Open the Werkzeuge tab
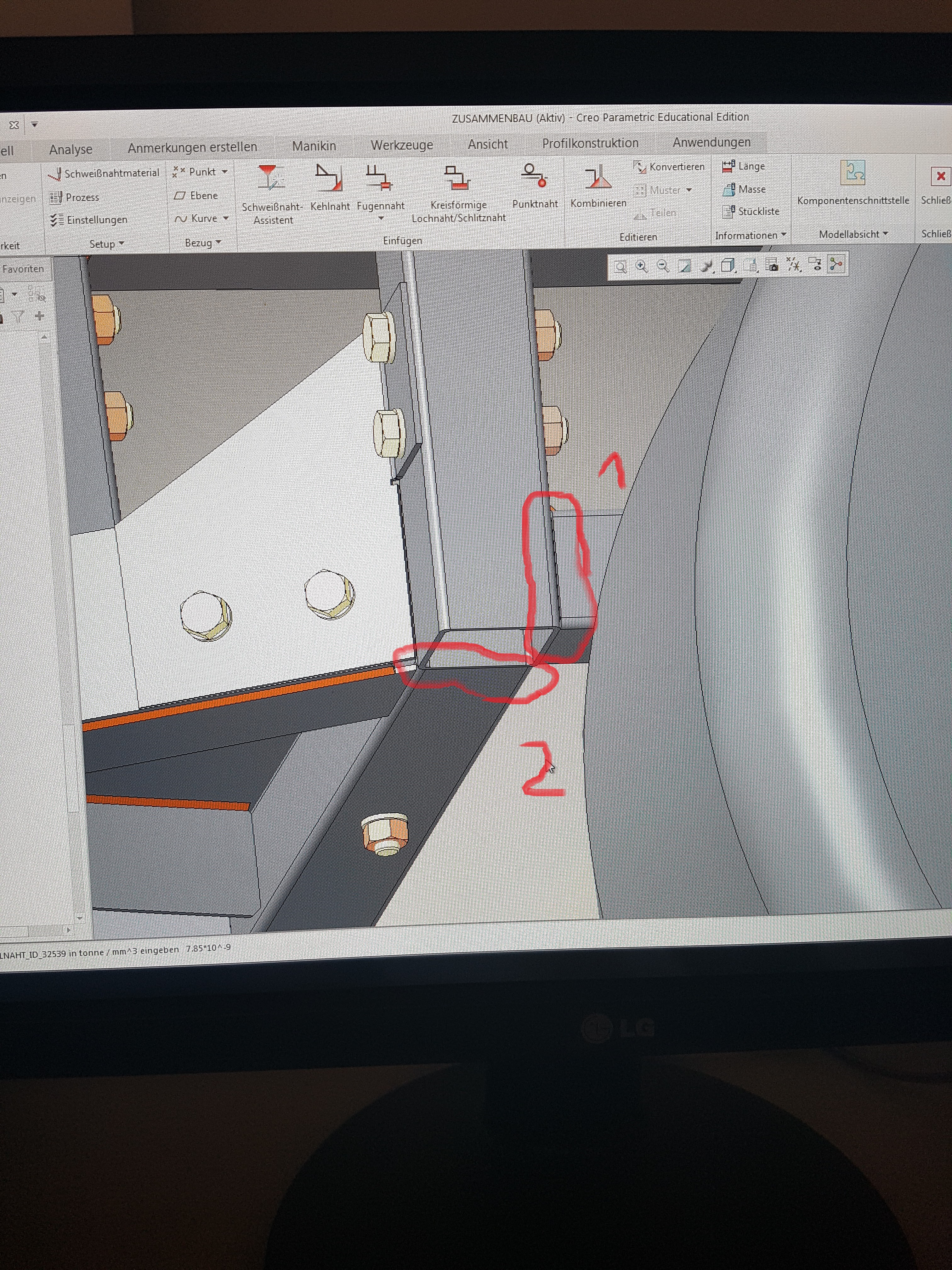952x1270 pixels. coord(402,145)
